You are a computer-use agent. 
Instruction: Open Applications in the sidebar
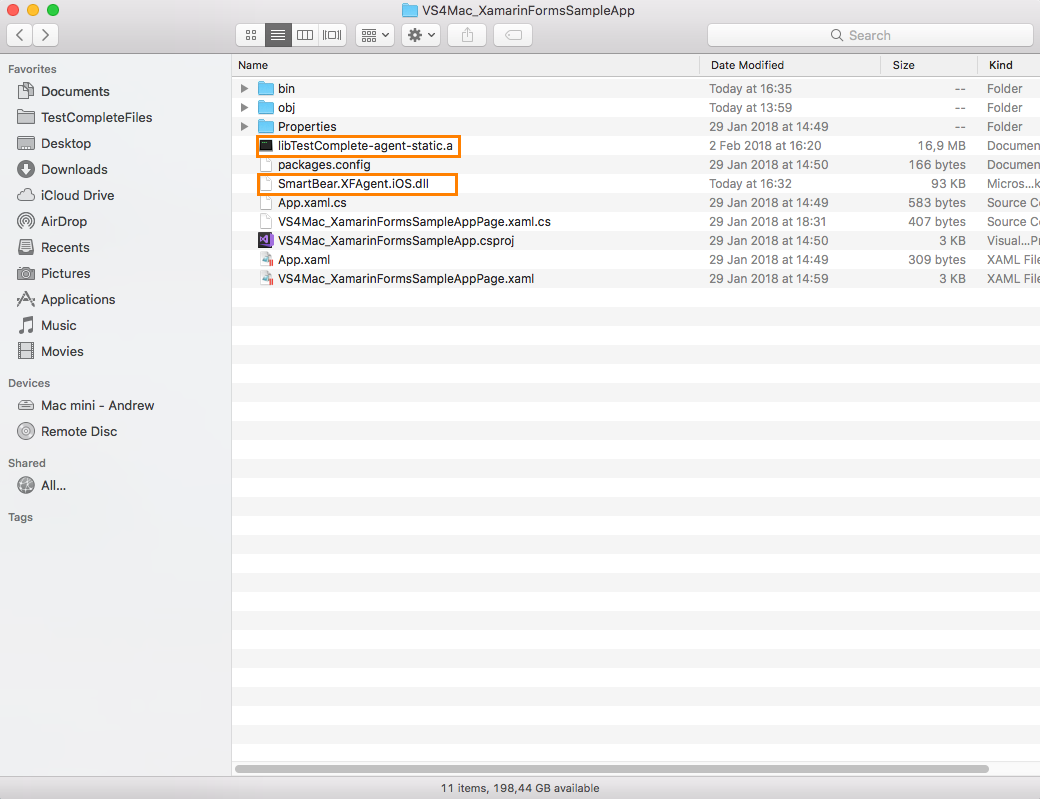pyautogui.click(x=76, y=299)
